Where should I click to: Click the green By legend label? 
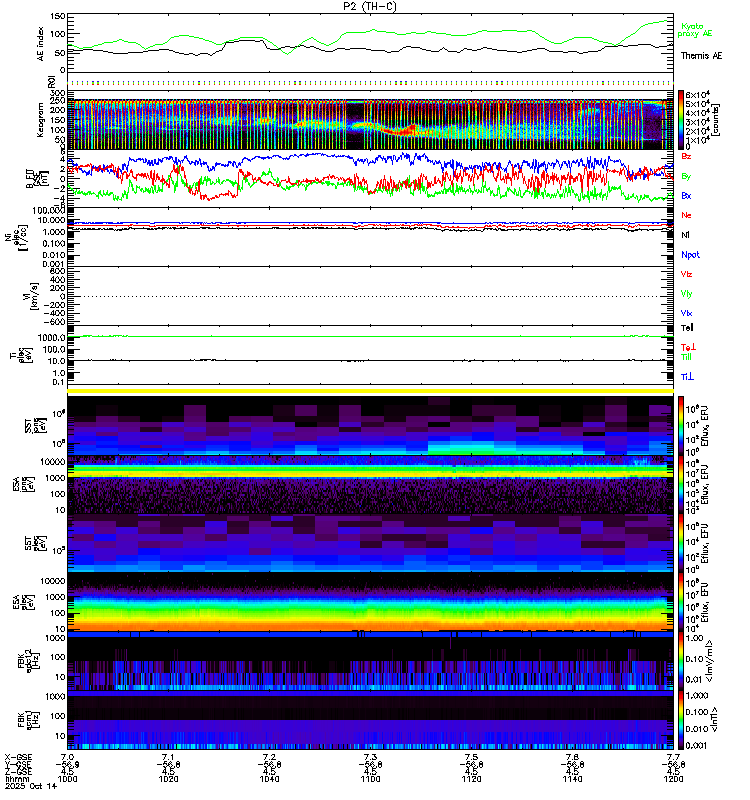coord(686,176)
